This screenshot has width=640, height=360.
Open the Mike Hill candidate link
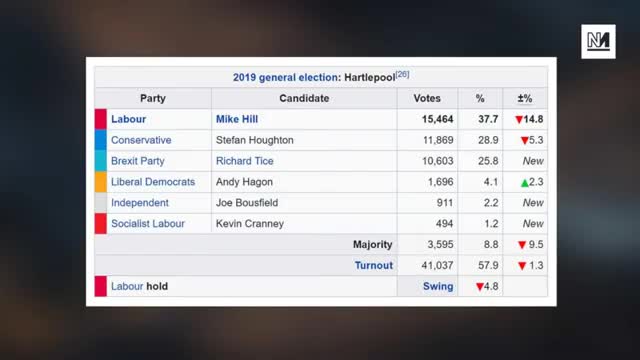click(x=237, y=119)
